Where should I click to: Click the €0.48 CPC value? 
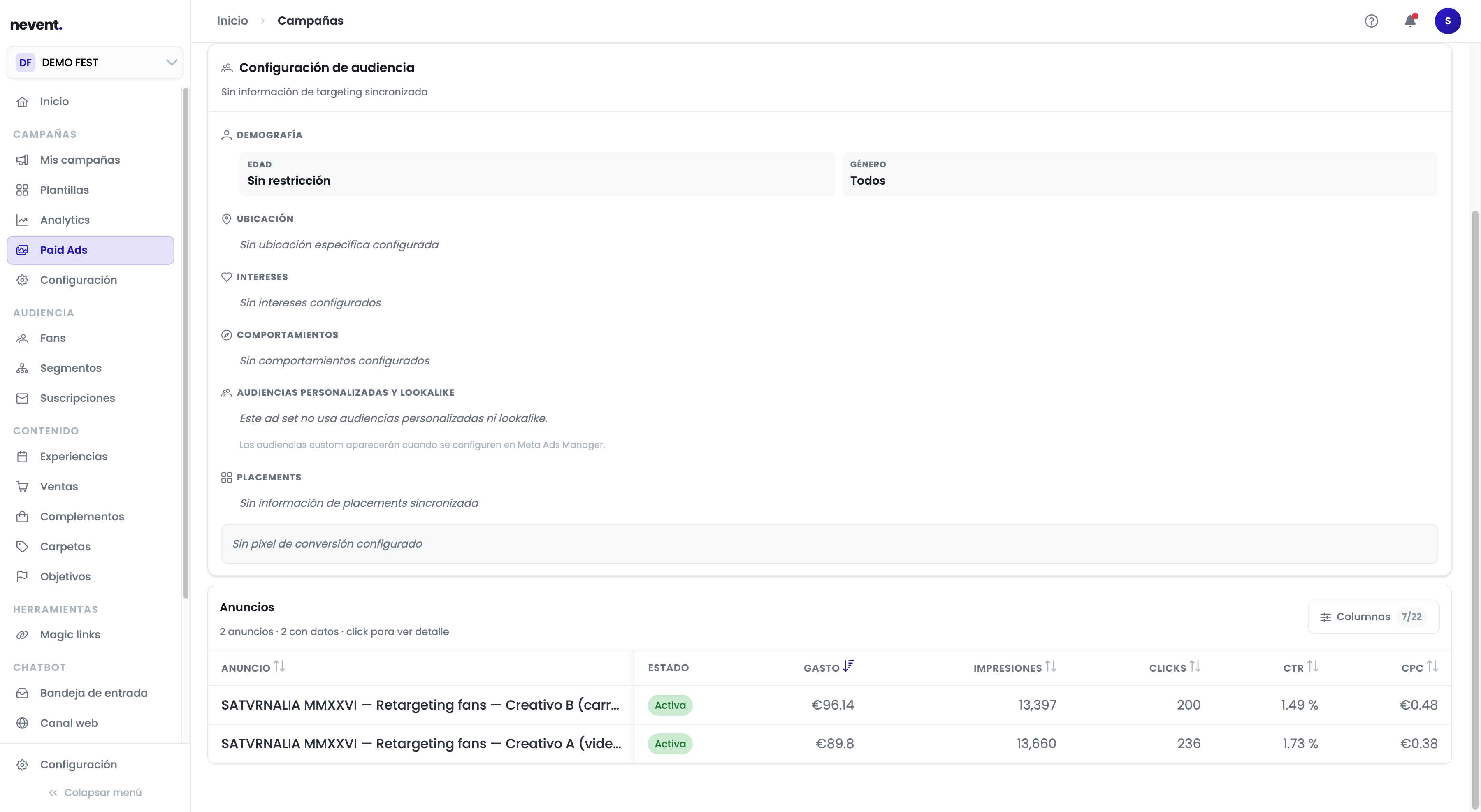pyautogui.click(x=1418, y=705)
